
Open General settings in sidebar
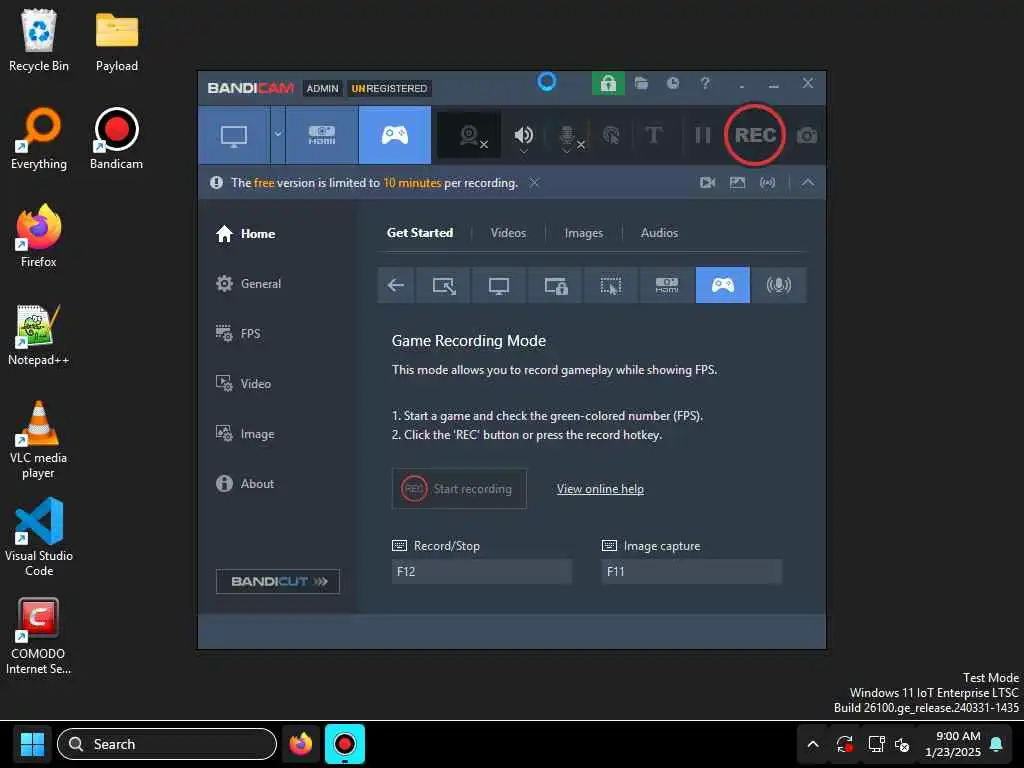click(249, 284)
